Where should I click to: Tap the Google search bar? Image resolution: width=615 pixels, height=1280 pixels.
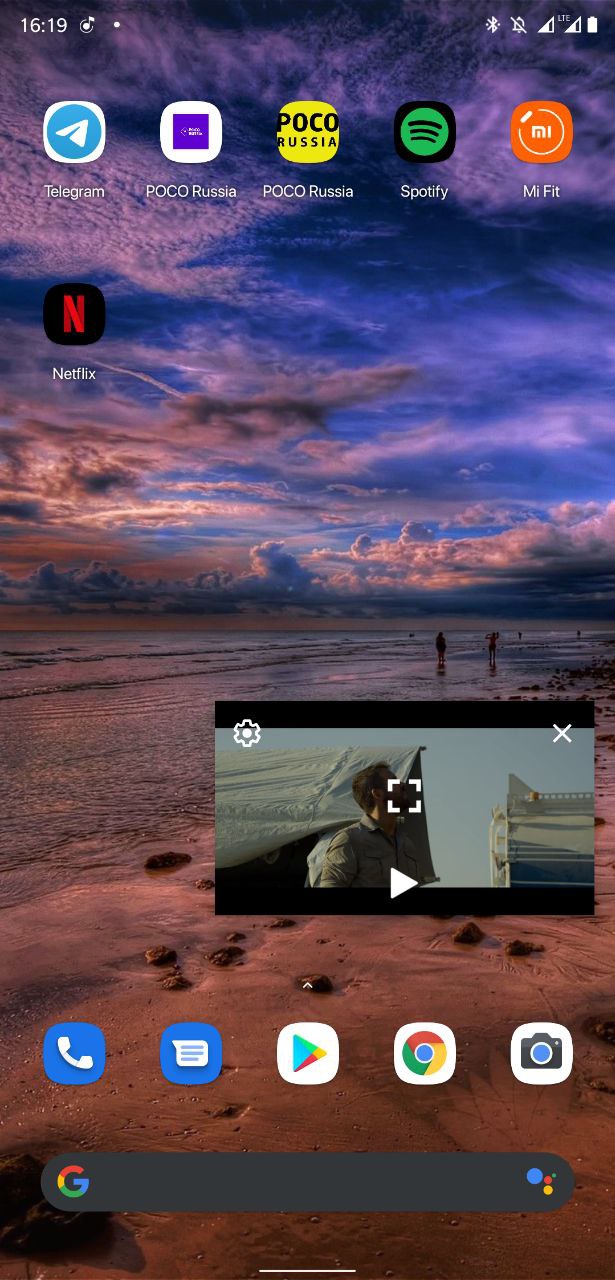[308, 1182]
